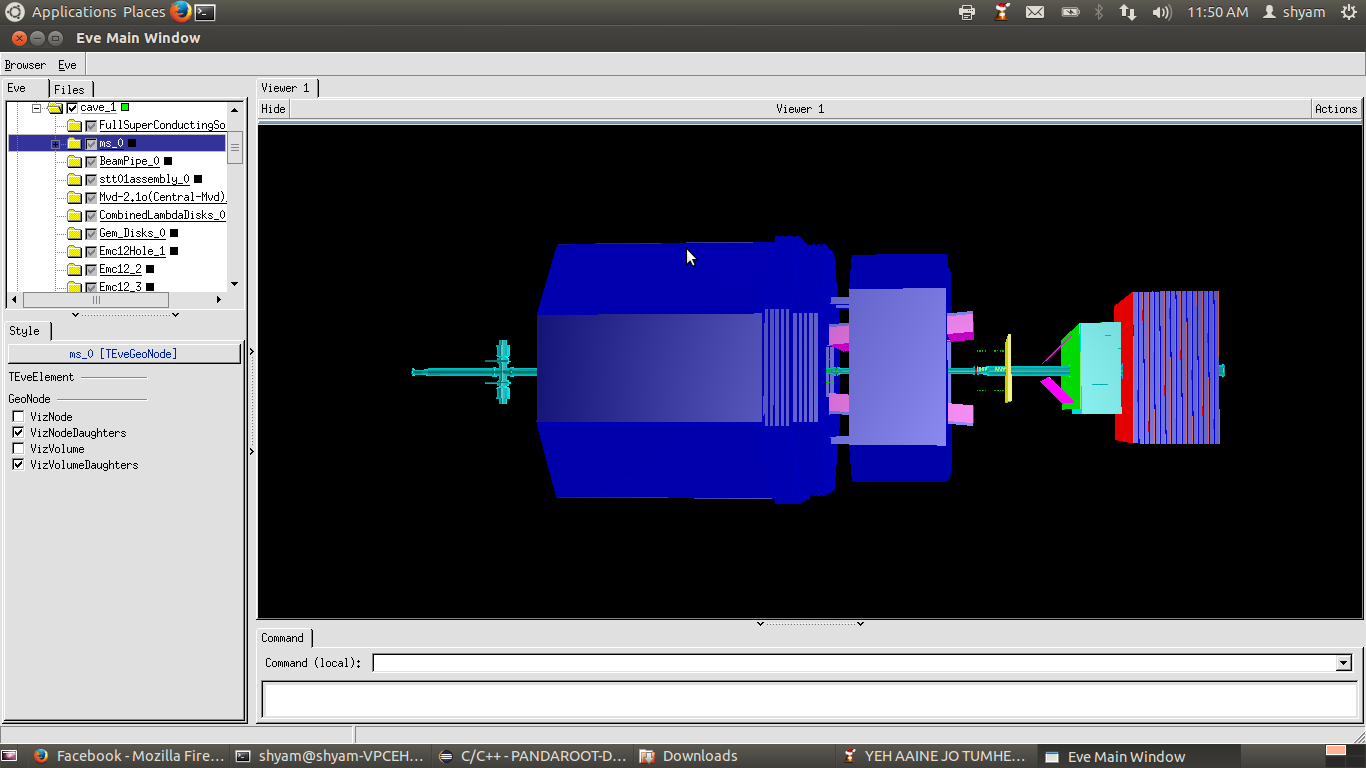The height and width of the screenshot is (768, 1366).
Task: Open the viewer Actions button
Action: point(1336,109)
